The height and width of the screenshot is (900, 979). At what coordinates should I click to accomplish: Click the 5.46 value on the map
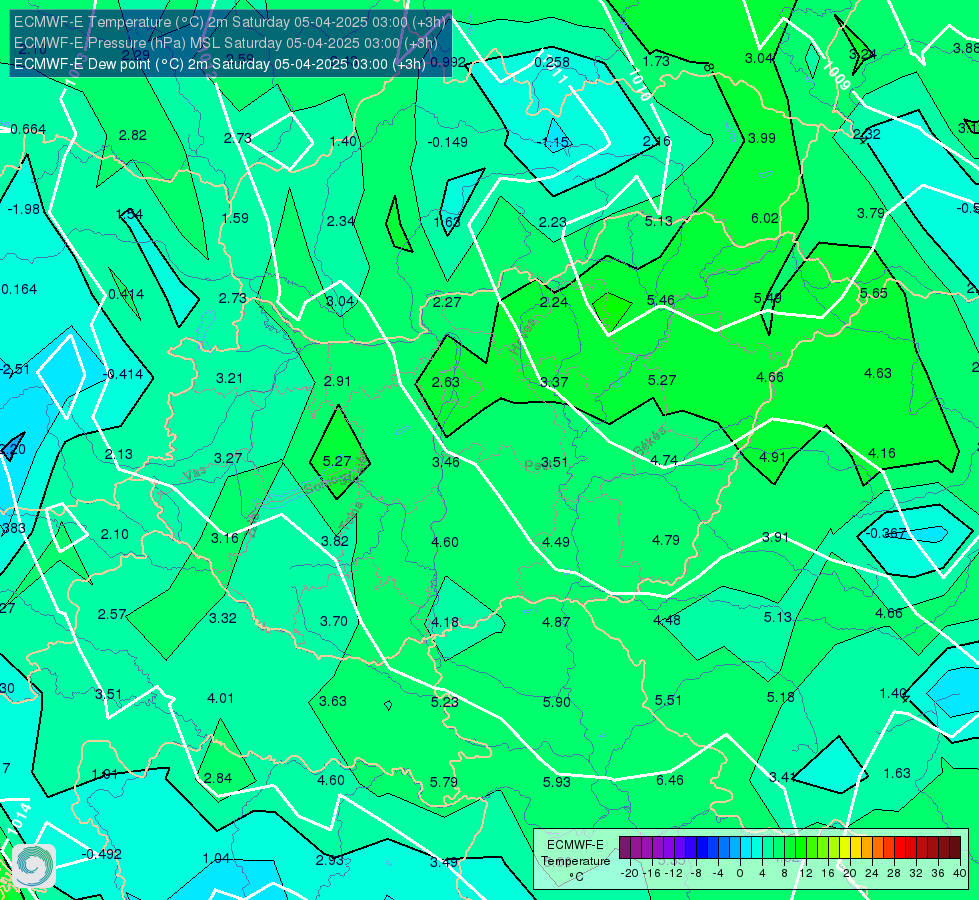click(661, 300)
